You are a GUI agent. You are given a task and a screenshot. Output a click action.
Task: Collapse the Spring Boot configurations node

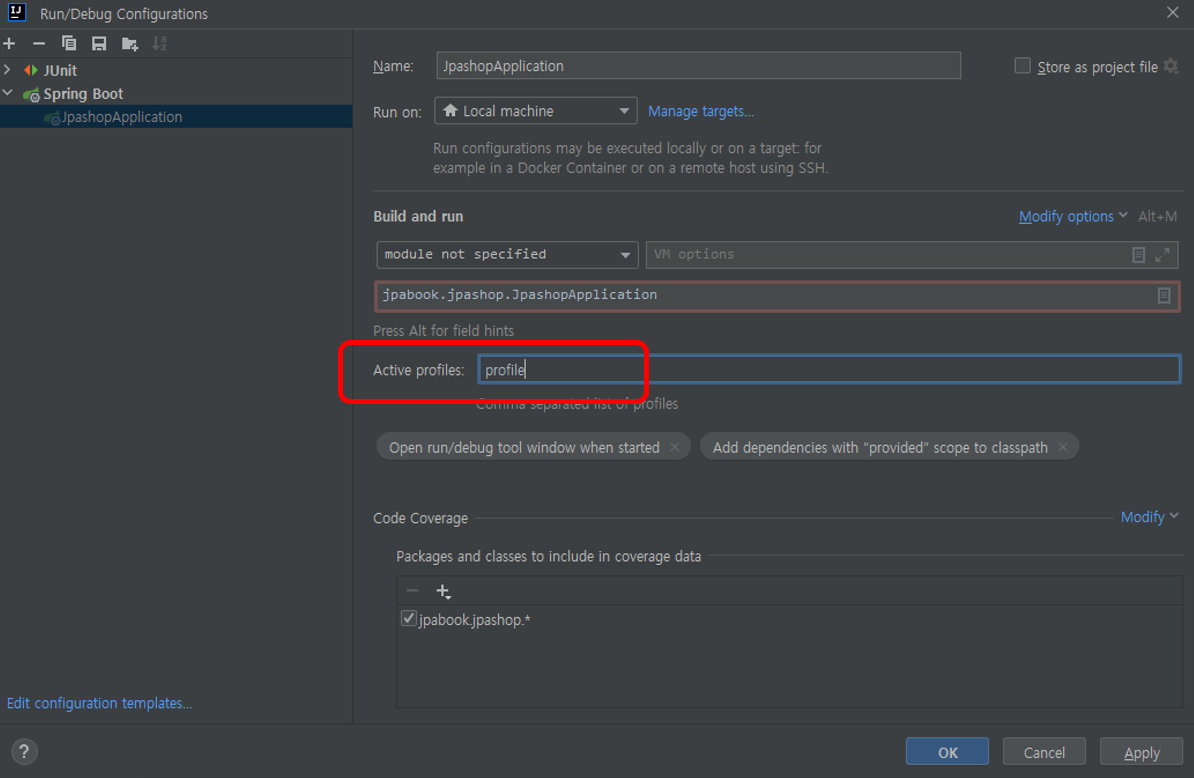pos(8,94)
